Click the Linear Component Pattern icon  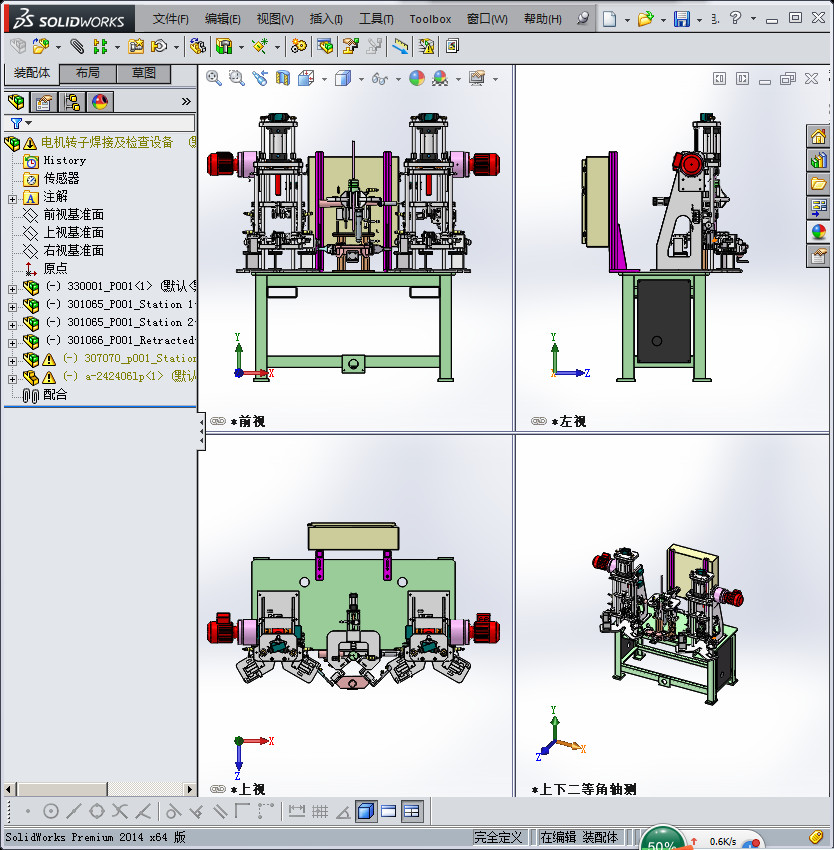[100, 47]
